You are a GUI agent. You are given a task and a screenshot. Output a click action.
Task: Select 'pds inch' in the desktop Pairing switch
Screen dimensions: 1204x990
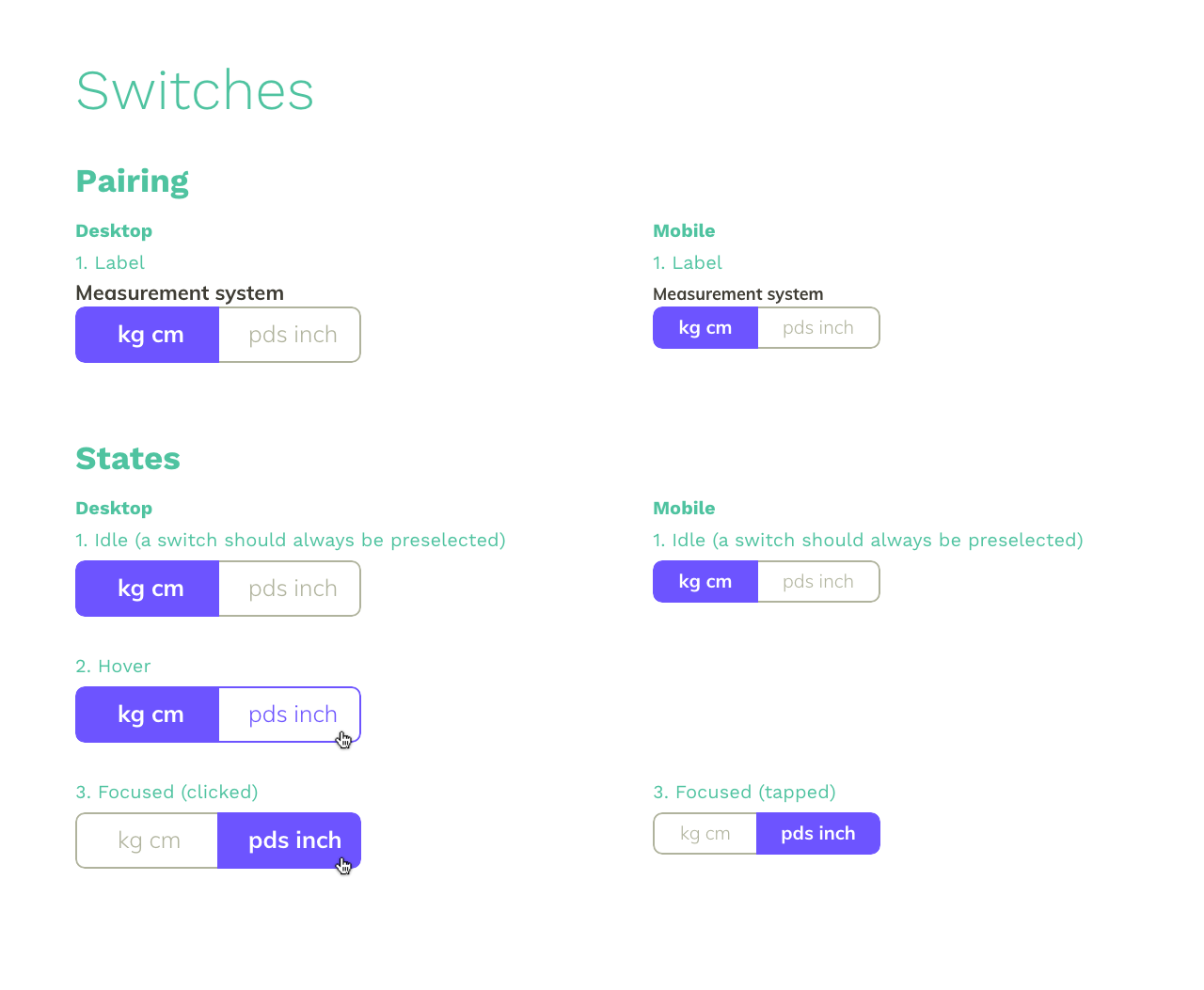(291, 335)
